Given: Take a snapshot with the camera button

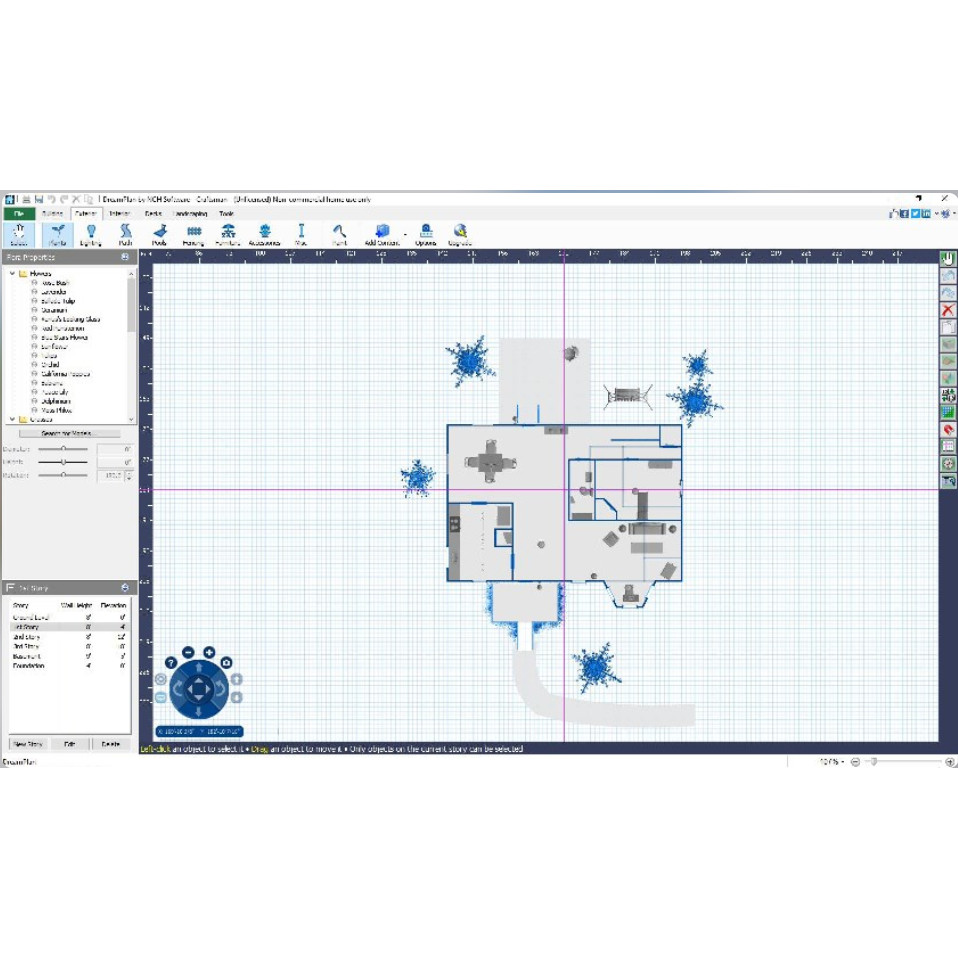Looking at the screenshot, I should click(x=227, y=663).
